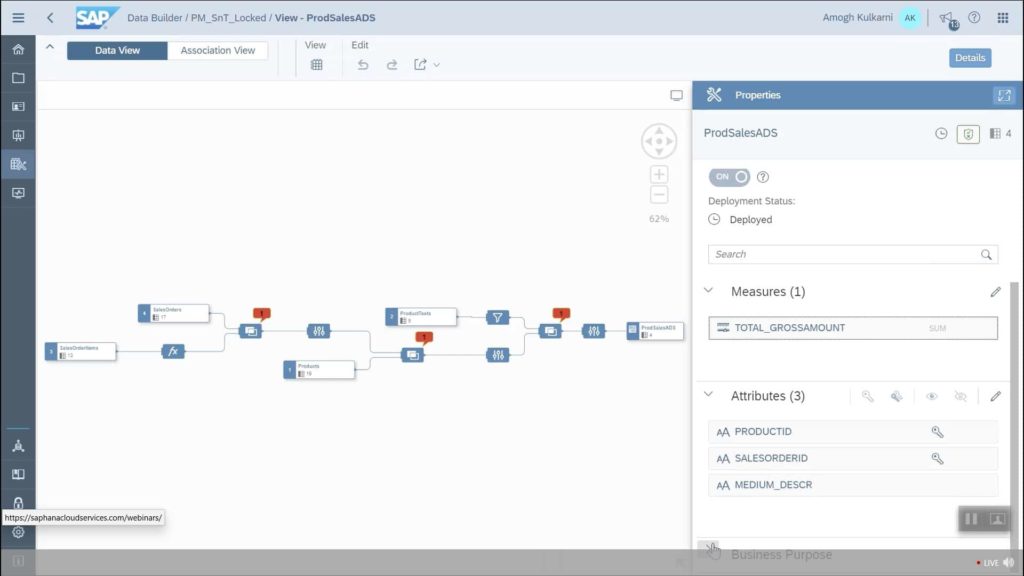Open the Settings gear in sidebar
Screen dimensions: 1024x576
(x=18, y=532)
